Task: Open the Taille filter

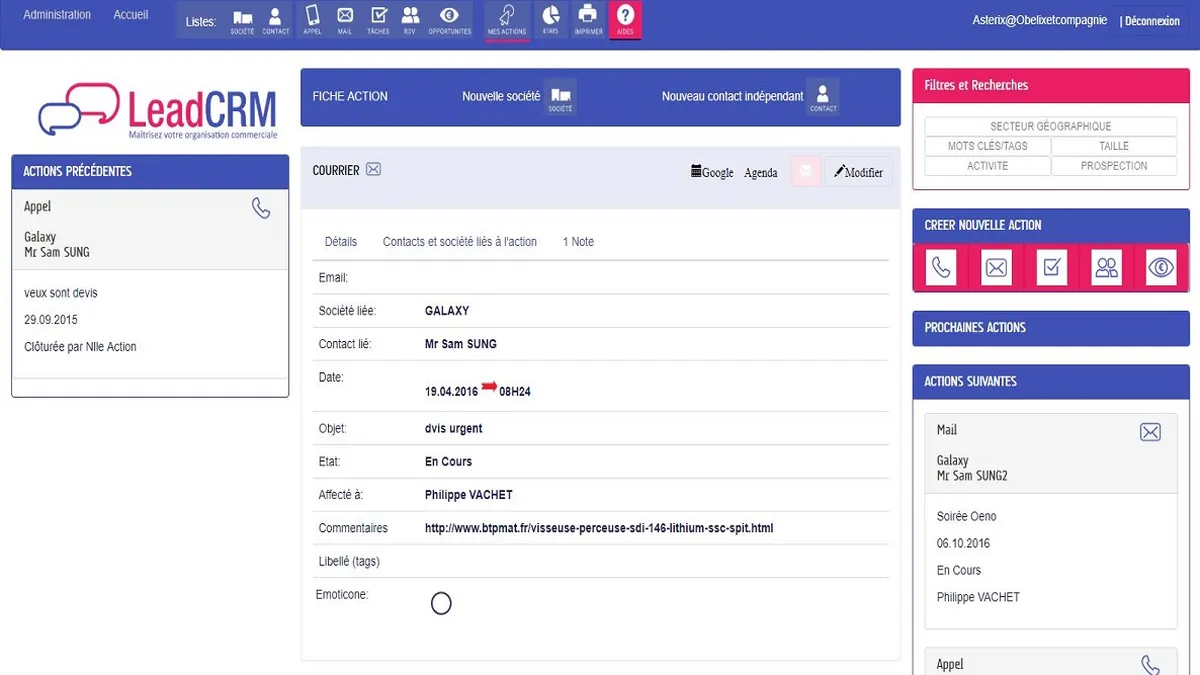Action: [1114, 146]
